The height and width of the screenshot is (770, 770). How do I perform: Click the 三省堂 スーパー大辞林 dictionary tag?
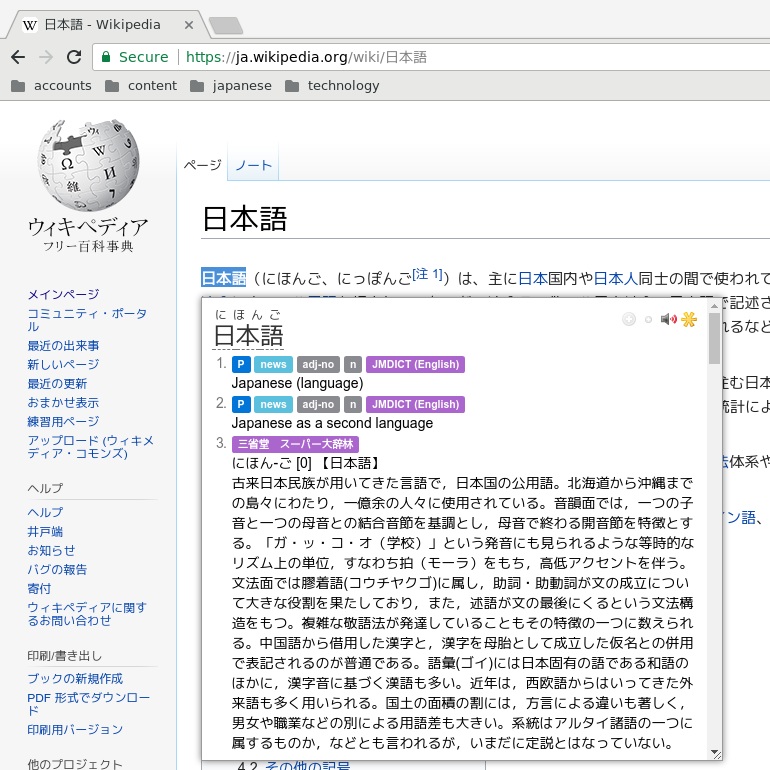click(x=295, y=444)
